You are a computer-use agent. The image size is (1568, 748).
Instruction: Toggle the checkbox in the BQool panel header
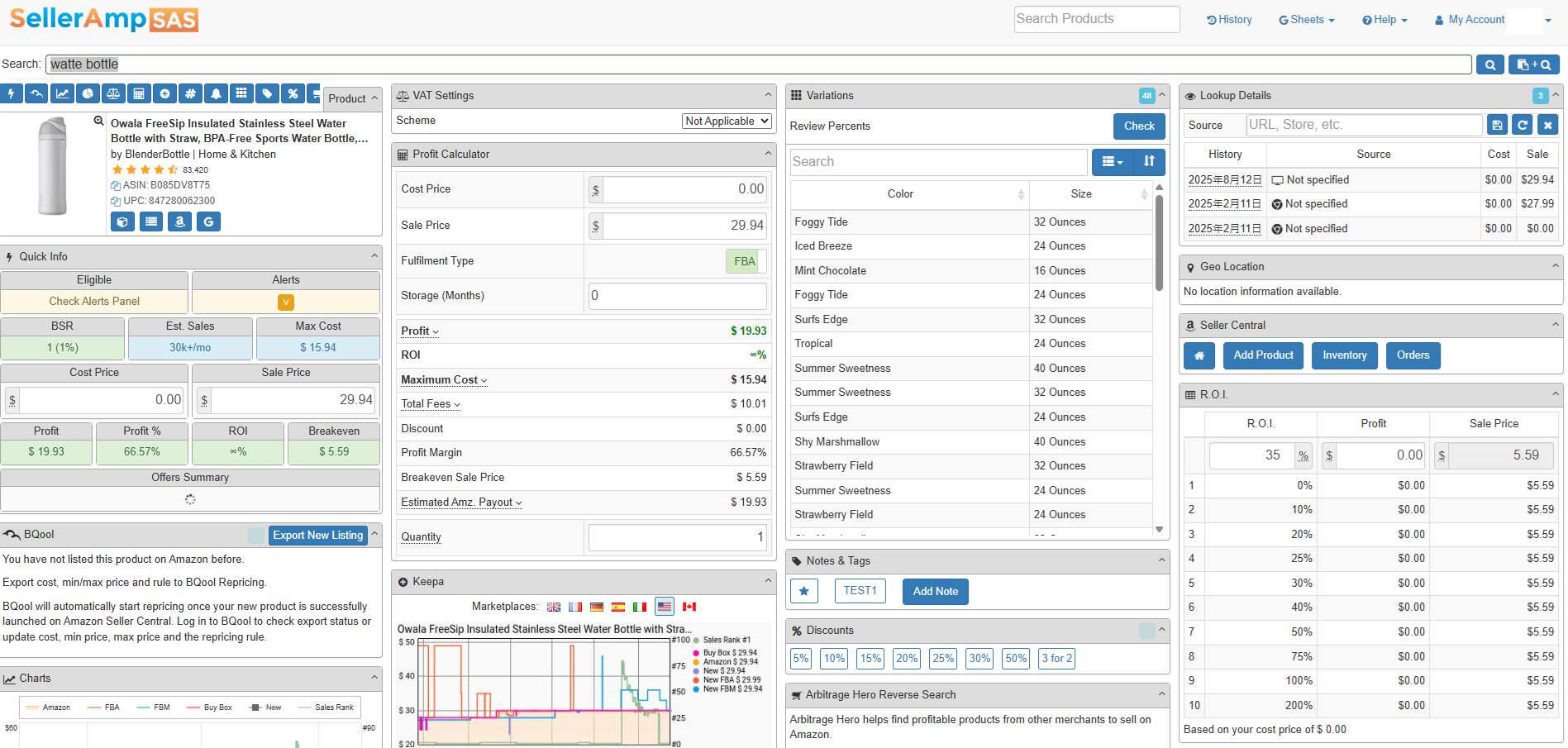coord(256,535)
